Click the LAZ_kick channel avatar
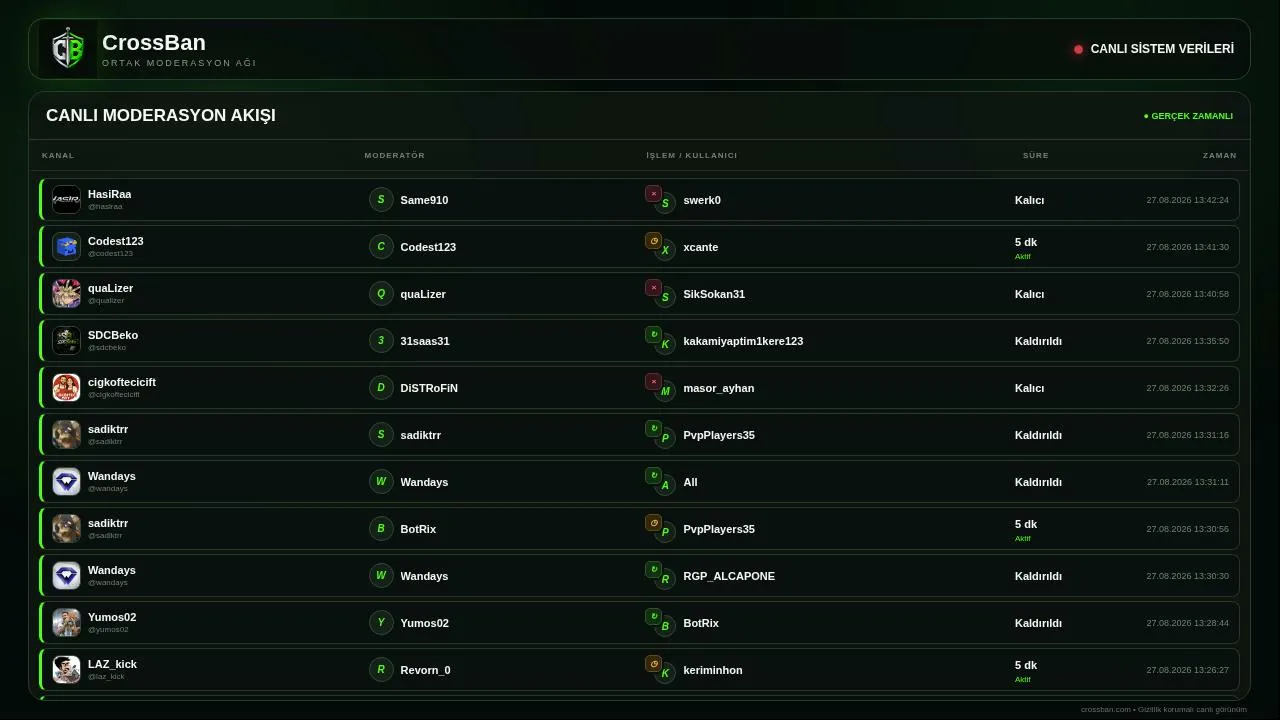This screenshot has height=720, width=1280. pos(66,670)
